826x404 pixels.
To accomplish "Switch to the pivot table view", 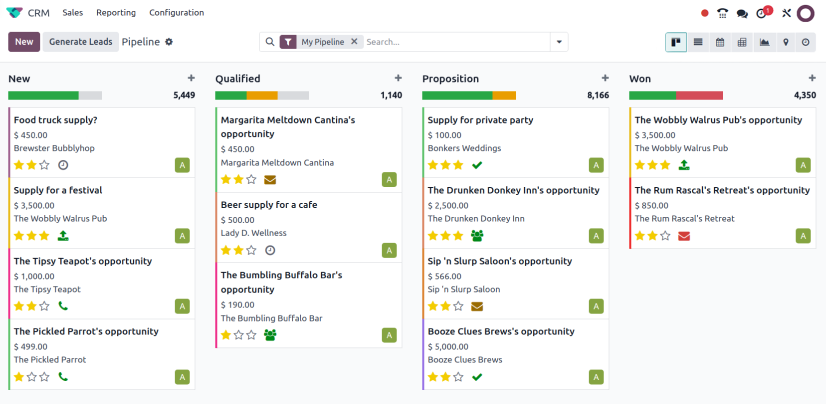I will pos(742,42).
